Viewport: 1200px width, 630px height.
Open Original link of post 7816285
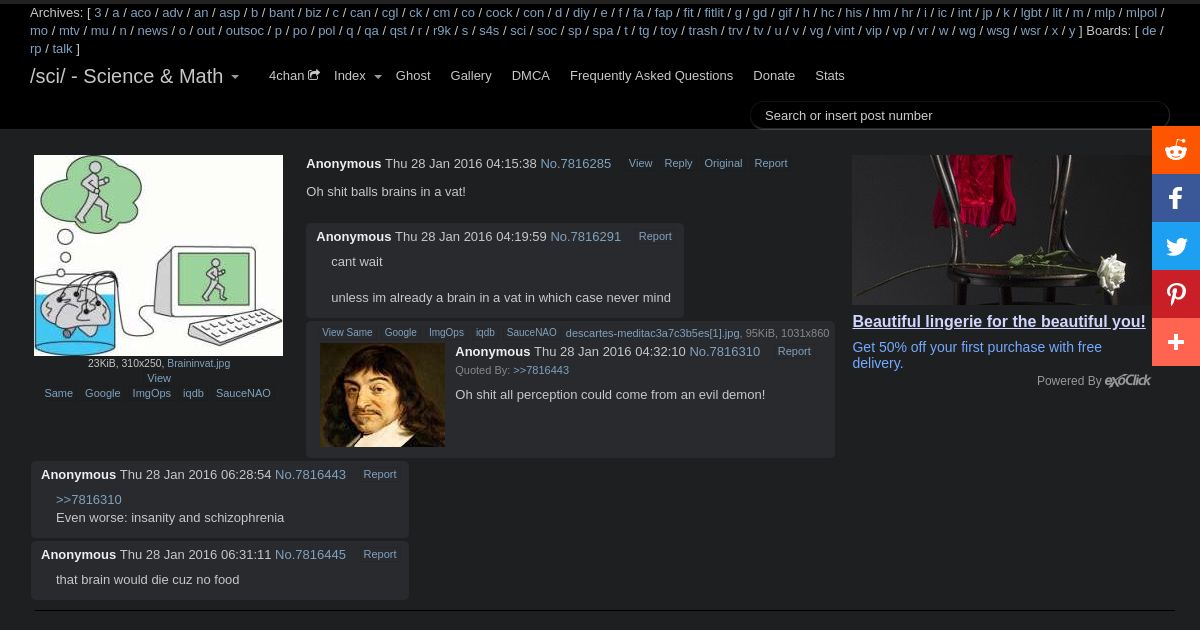click(723, 163)
